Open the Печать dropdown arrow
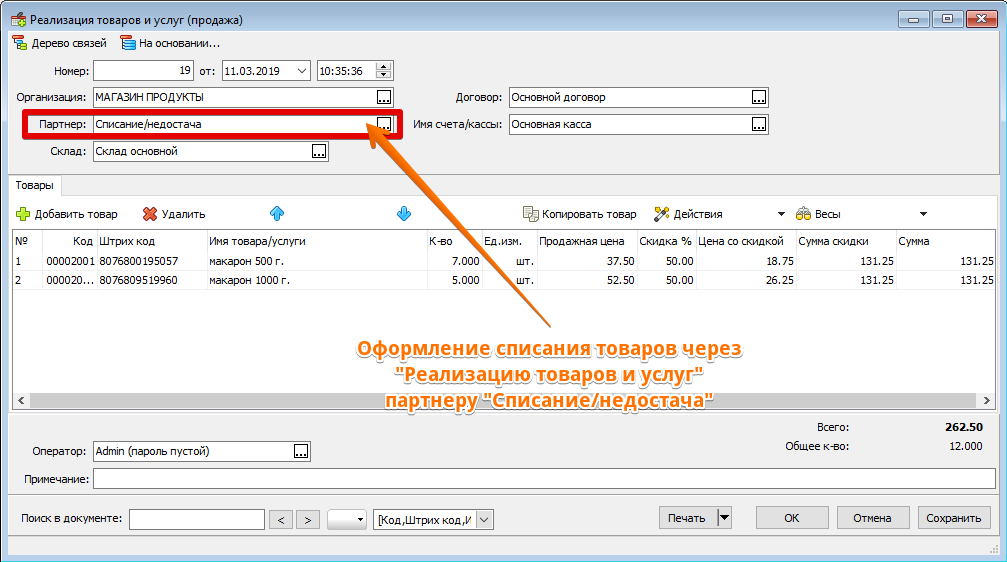Image resolution: width=1007 pixels, height=562 pixels. click(724, 518)
